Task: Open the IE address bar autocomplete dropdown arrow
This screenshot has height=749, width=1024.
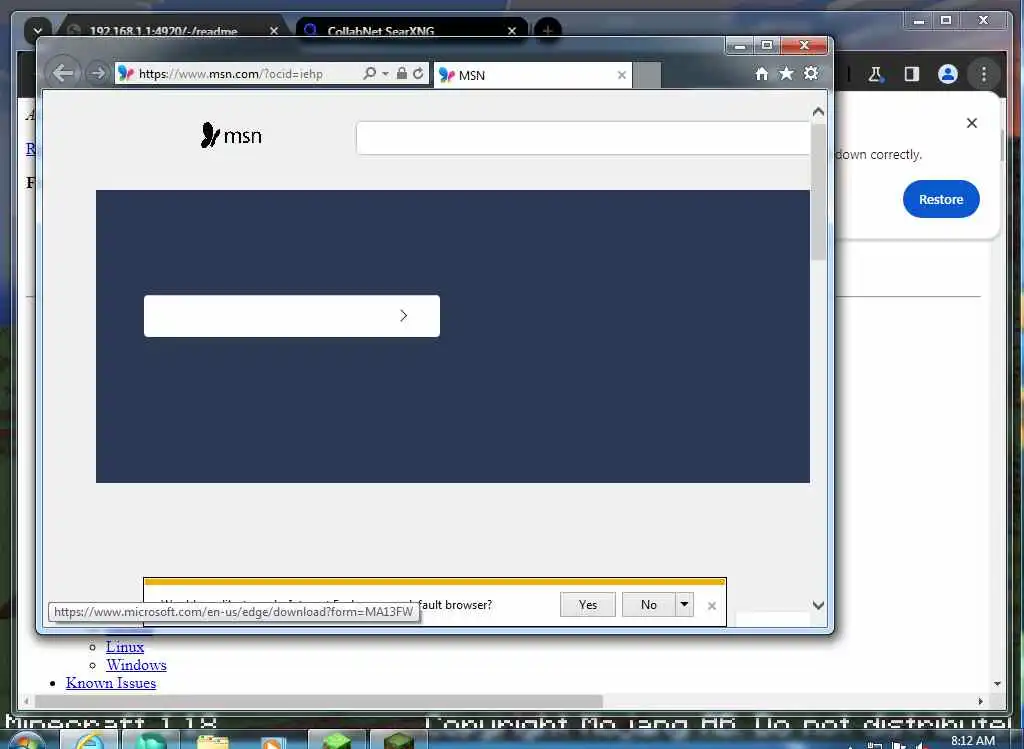Action: (x=385, y=73)
